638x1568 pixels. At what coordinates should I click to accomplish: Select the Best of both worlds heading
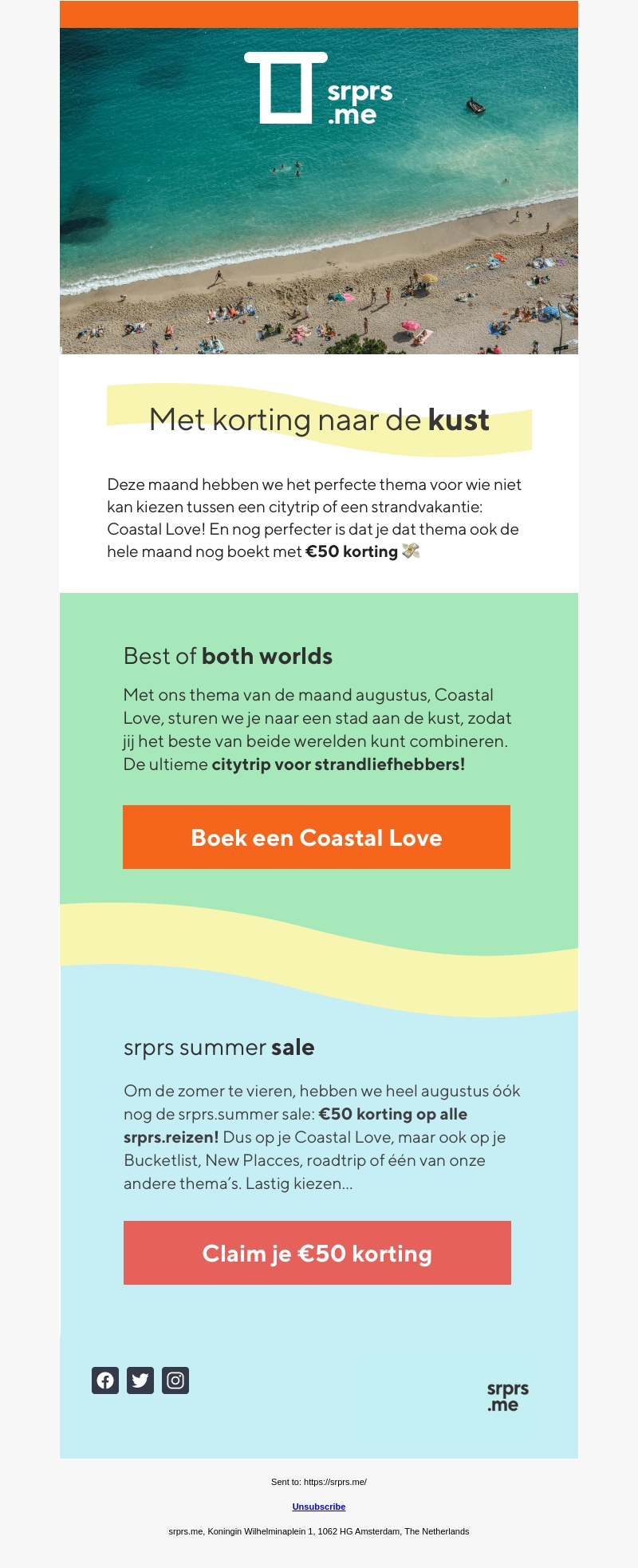coord(228,656)
